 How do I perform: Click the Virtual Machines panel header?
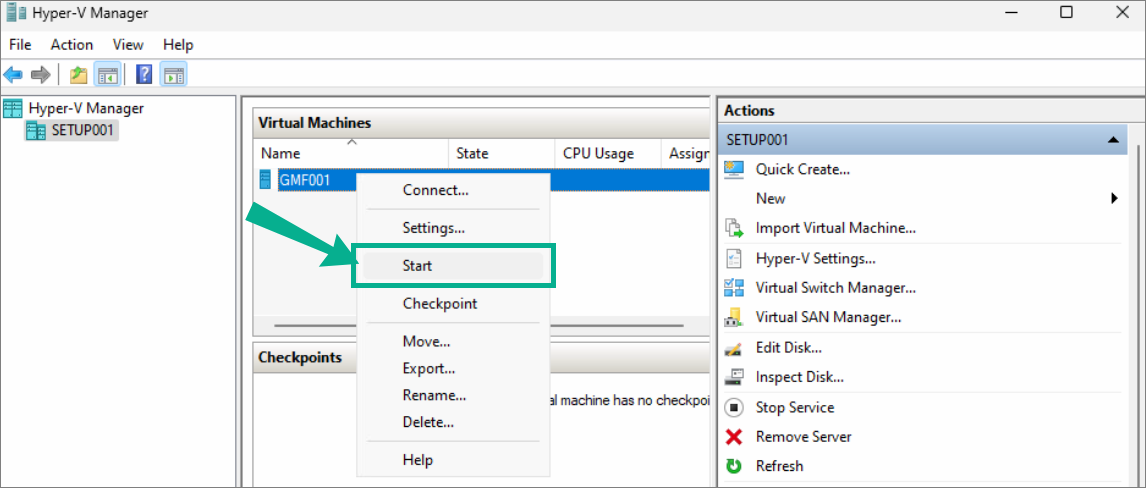click(x=481, y=123)
